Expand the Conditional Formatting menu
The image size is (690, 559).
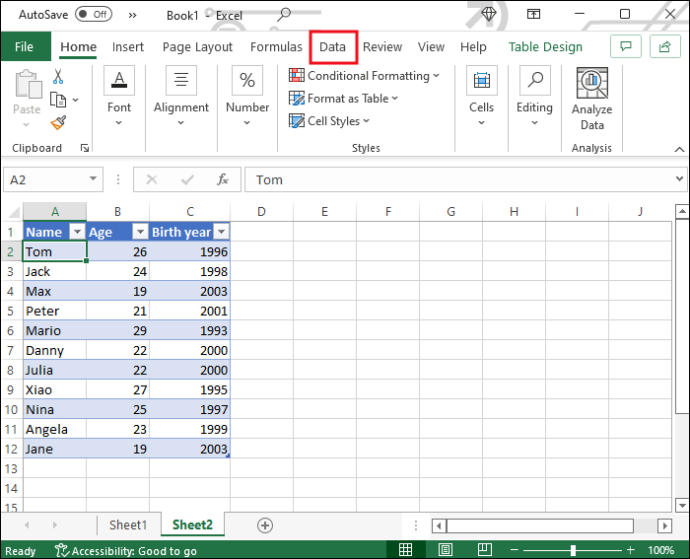(364, 76)
